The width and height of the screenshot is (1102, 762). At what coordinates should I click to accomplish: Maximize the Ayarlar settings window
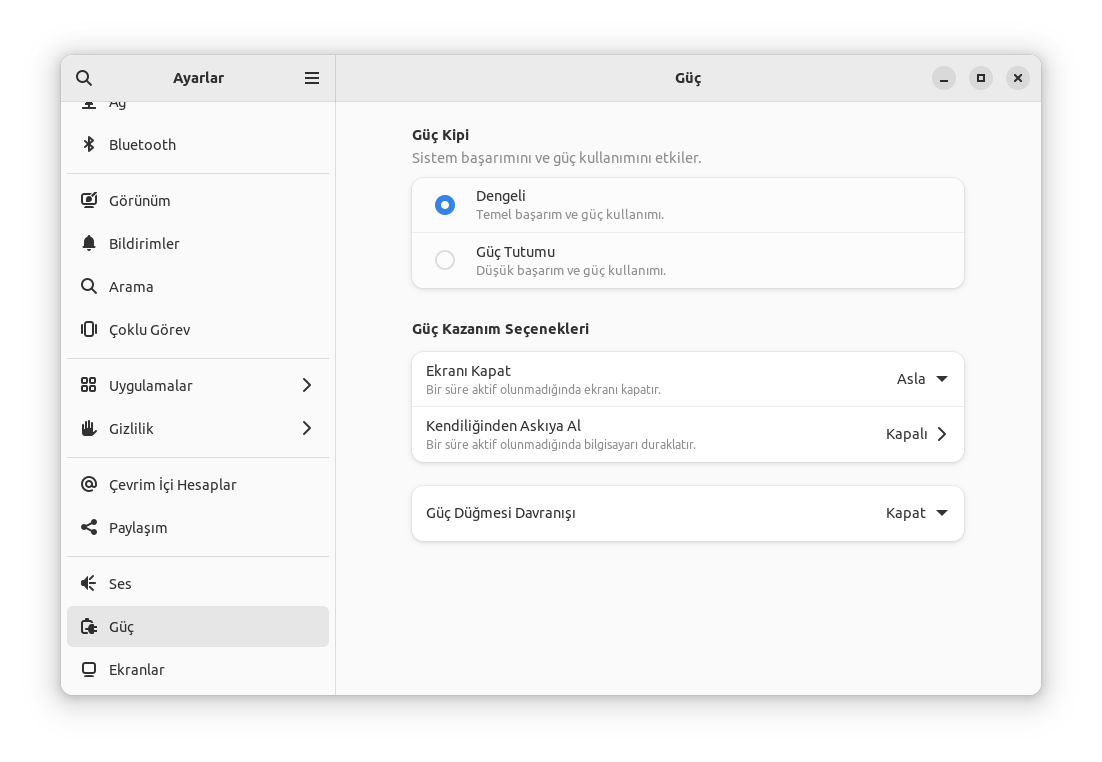tap(981, 78)
